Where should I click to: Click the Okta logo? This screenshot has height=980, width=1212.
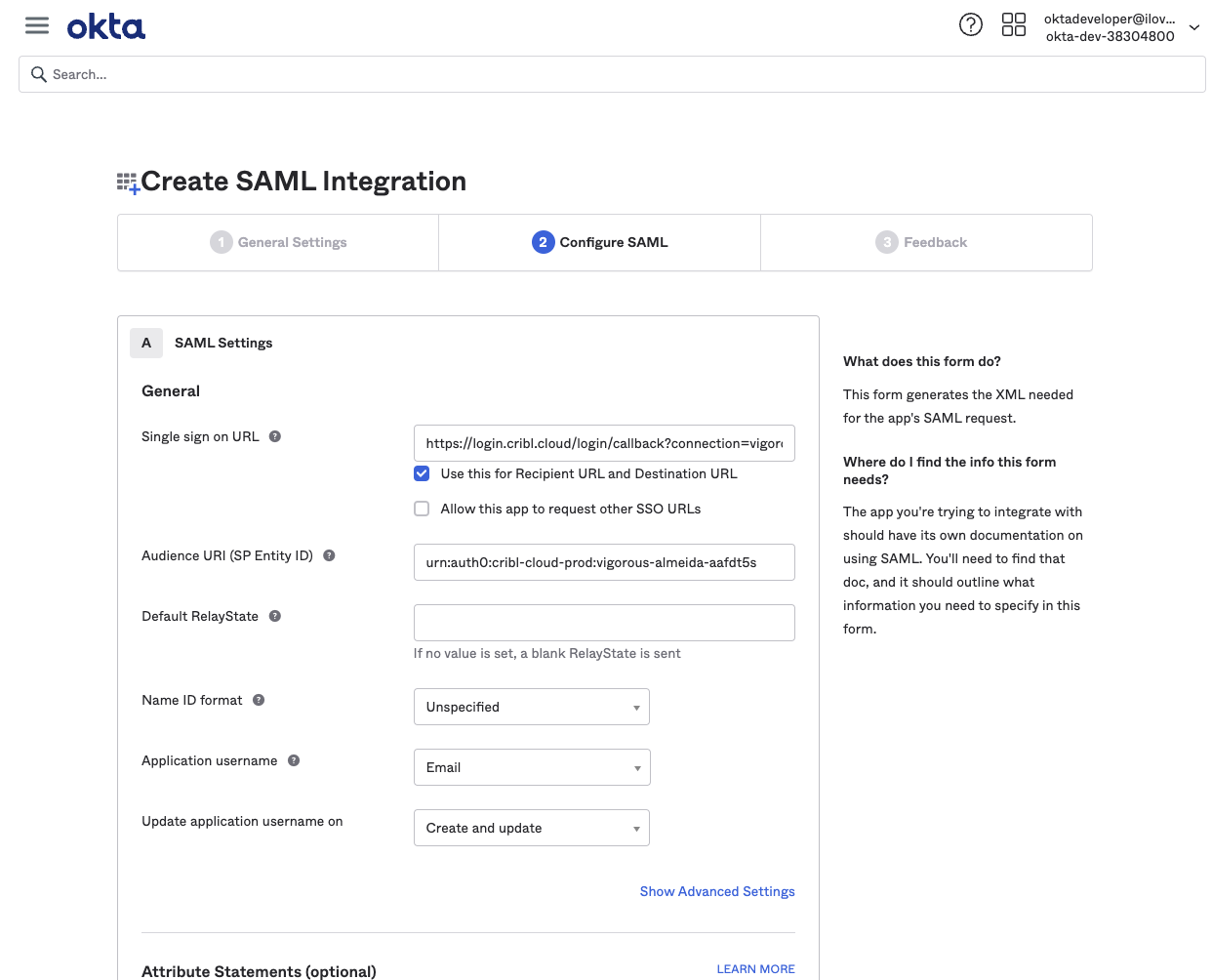tap(105, 25)
